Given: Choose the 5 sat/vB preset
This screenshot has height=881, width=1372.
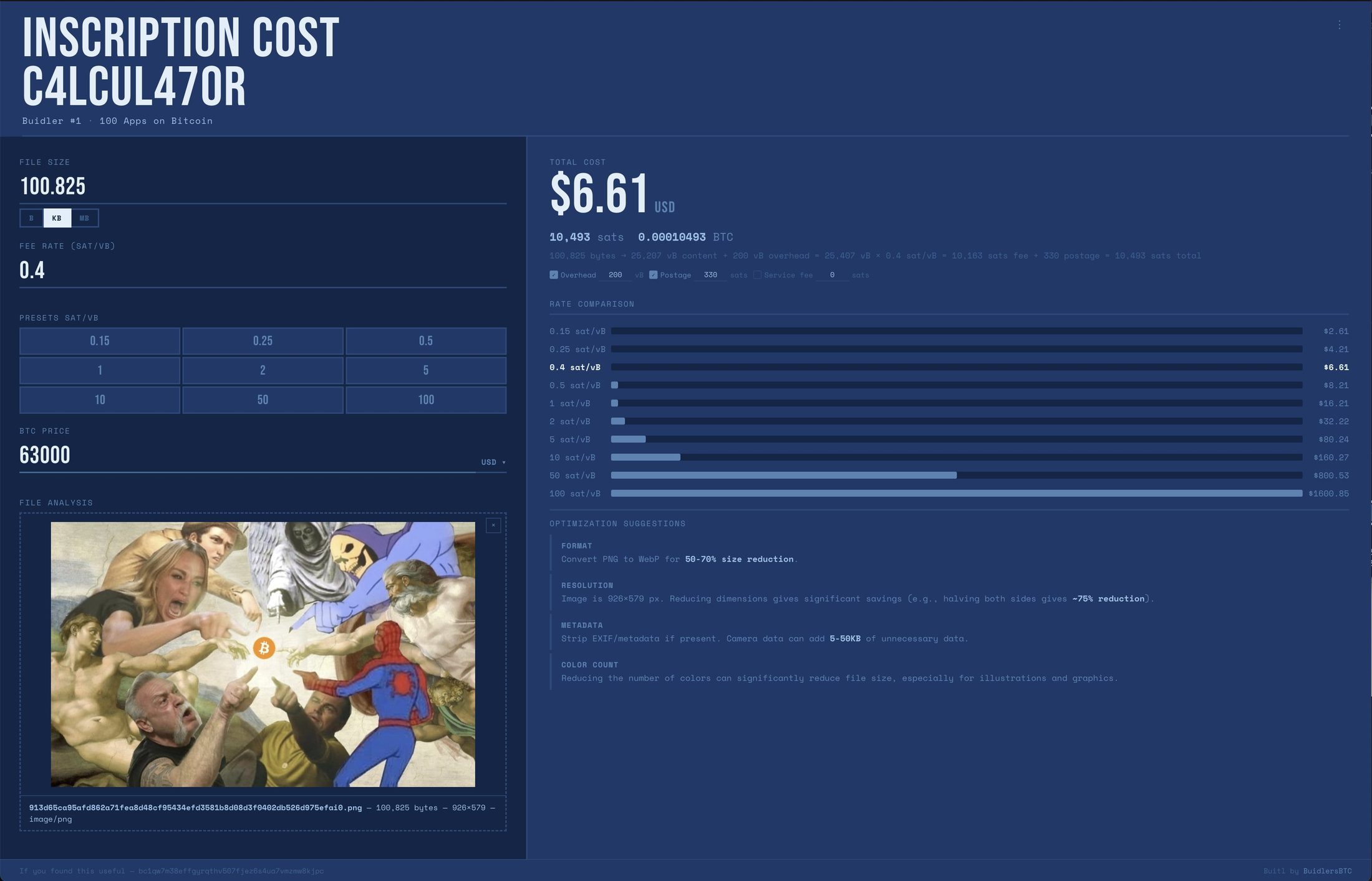Looking at the screenshot, I should pos(426,370).
